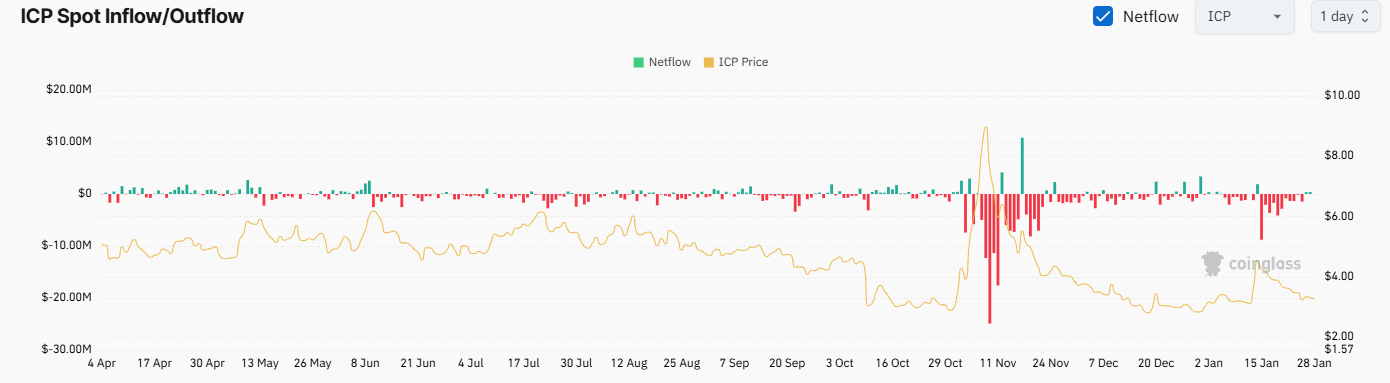Click the 2 Jan date label
Image resolution: width=1390 pixels, height=383 pixels.
[1209, 363]
